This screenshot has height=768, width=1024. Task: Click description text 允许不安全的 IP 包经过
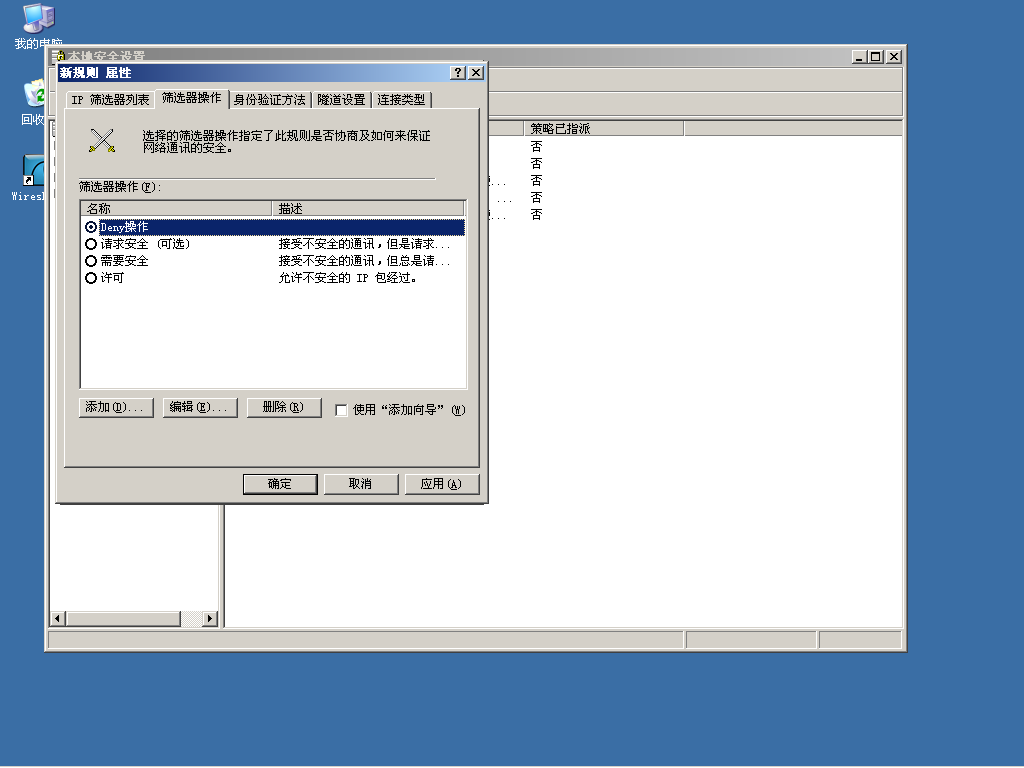pos(347,278)
